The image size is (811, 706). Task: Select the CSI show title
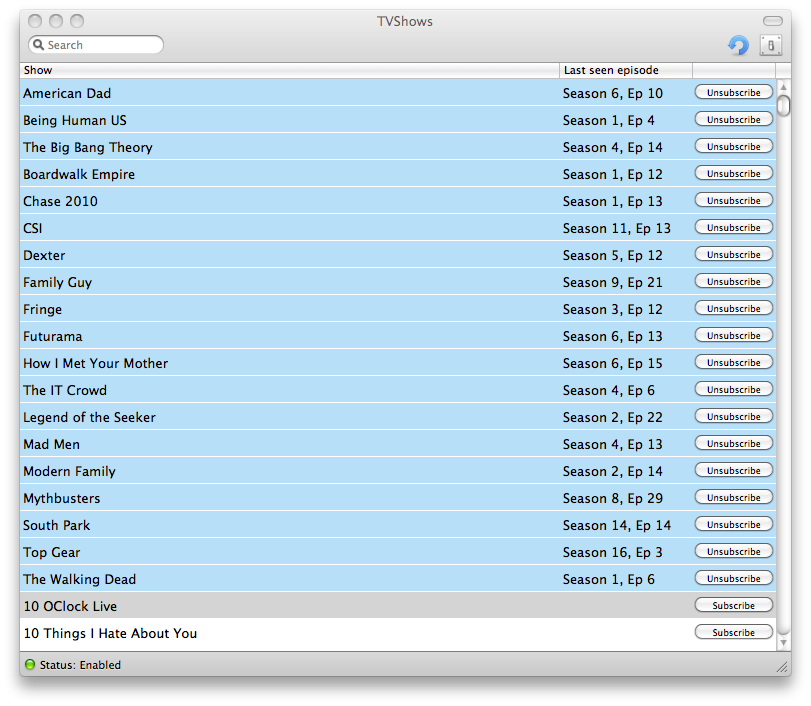(x=33, y=228)
